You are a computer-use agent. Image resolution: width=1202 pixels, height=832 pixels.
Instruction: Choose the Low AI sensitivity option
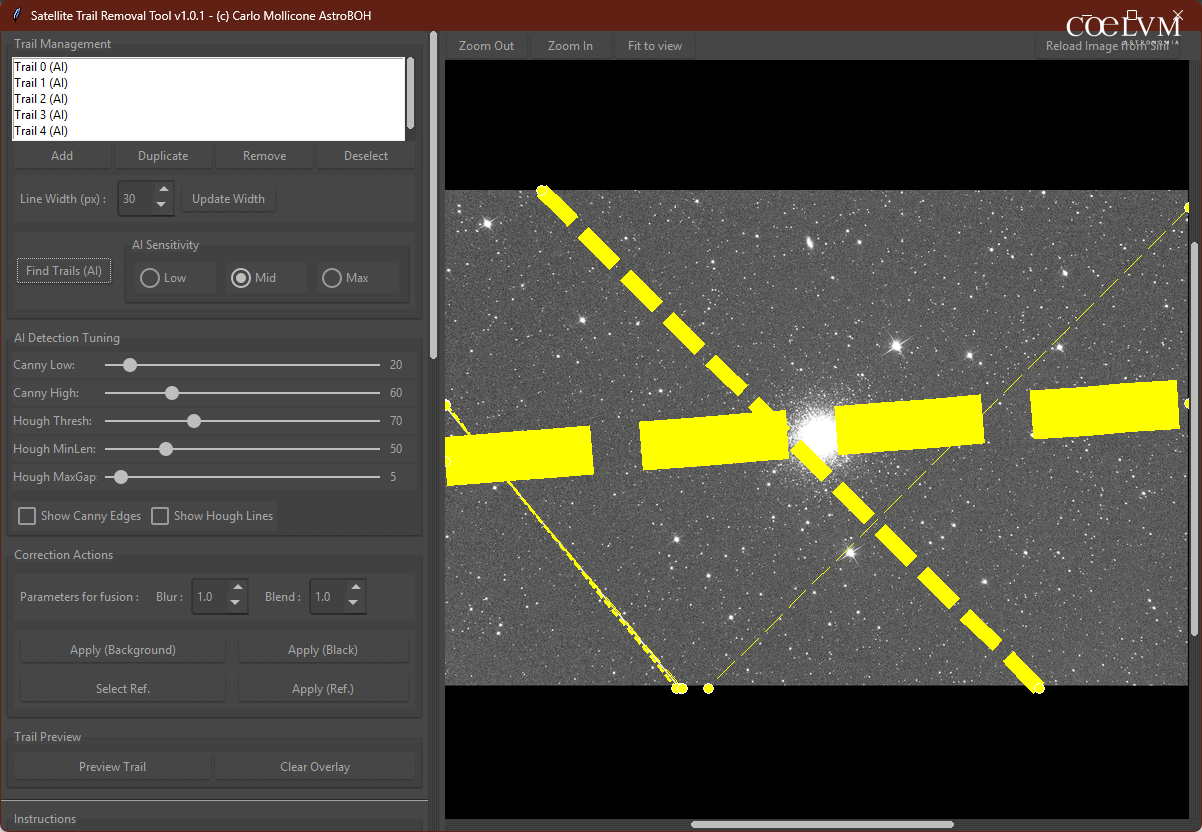click(x=150, y=278)
